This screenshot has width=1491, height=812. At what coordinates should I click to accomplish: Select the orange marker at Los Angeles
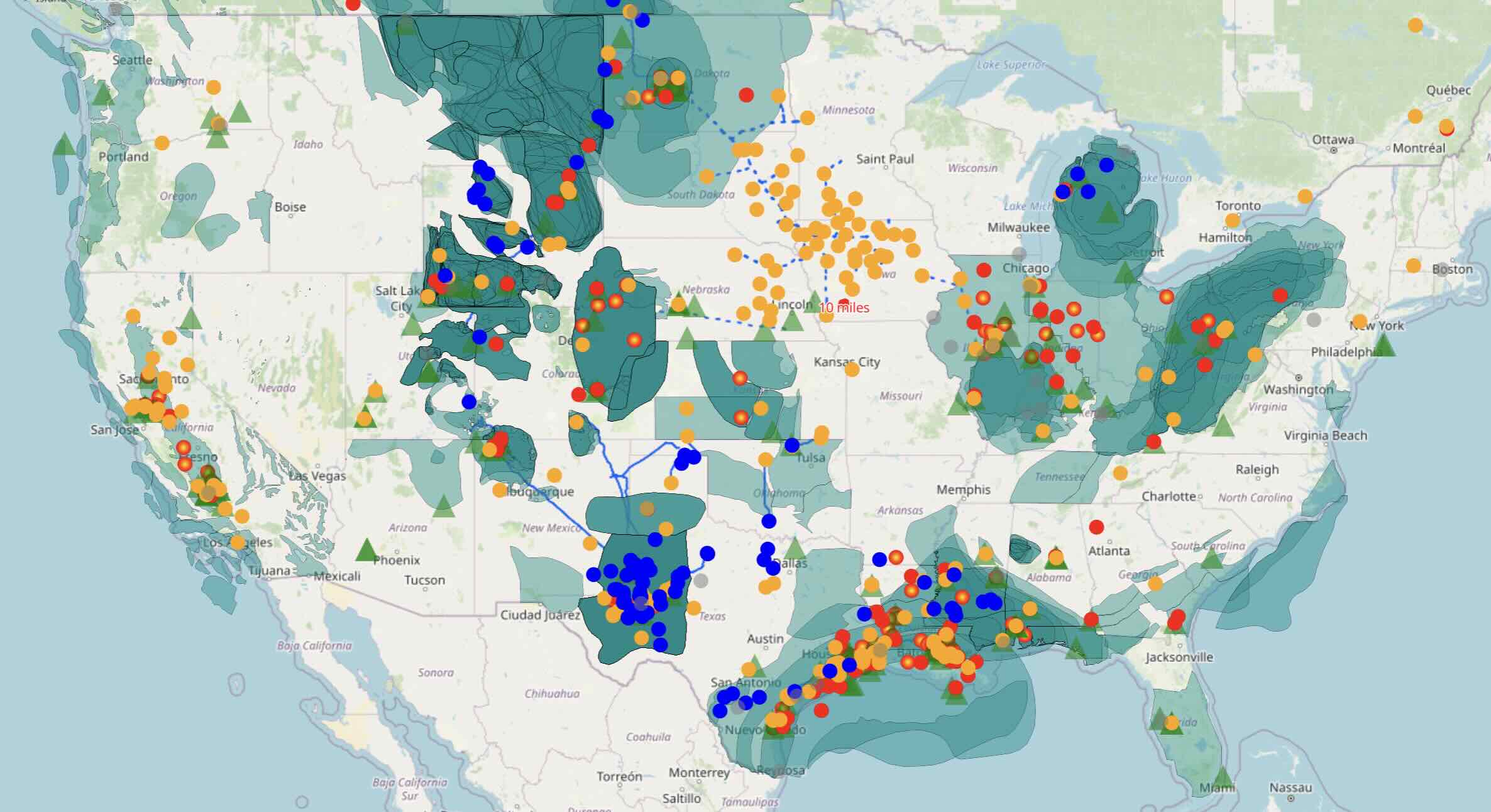237,542
